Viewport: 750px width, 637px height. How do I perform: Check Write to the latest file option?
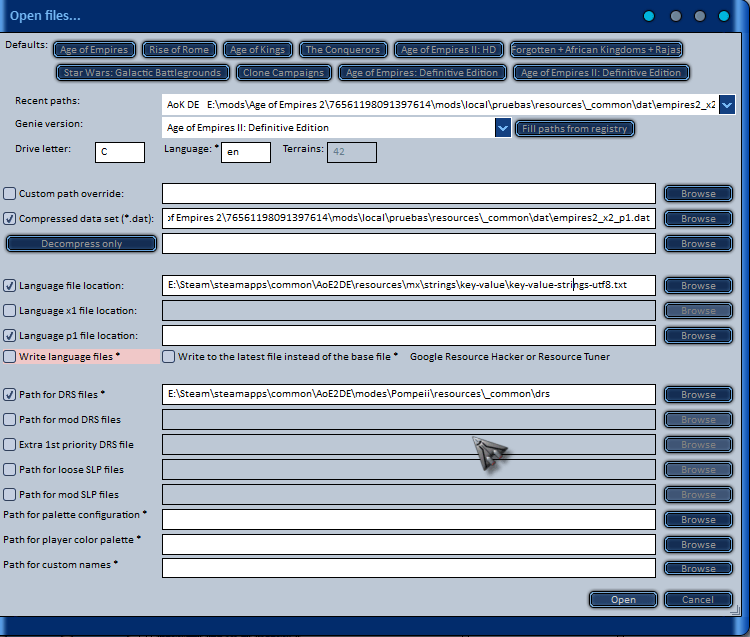(x=168, y=357)
